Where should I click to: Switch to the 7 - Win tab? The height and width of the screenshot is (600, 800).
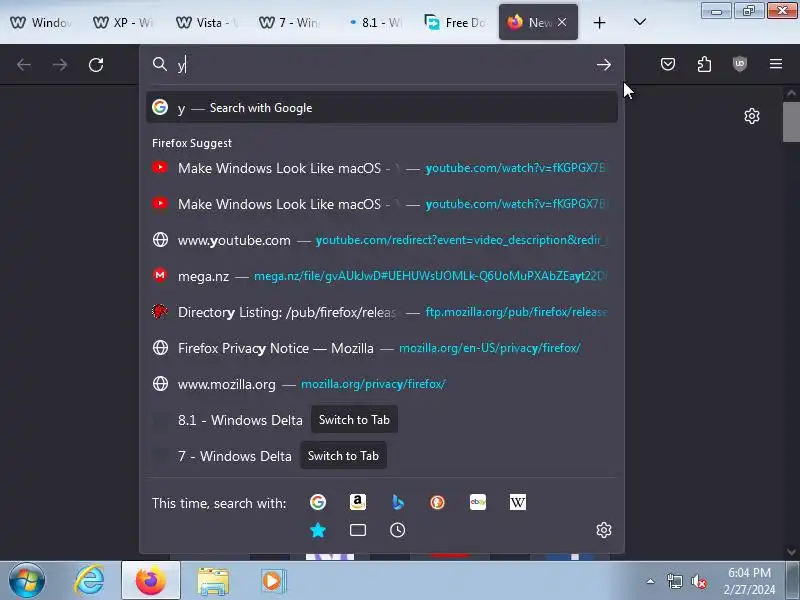[289, 22]
